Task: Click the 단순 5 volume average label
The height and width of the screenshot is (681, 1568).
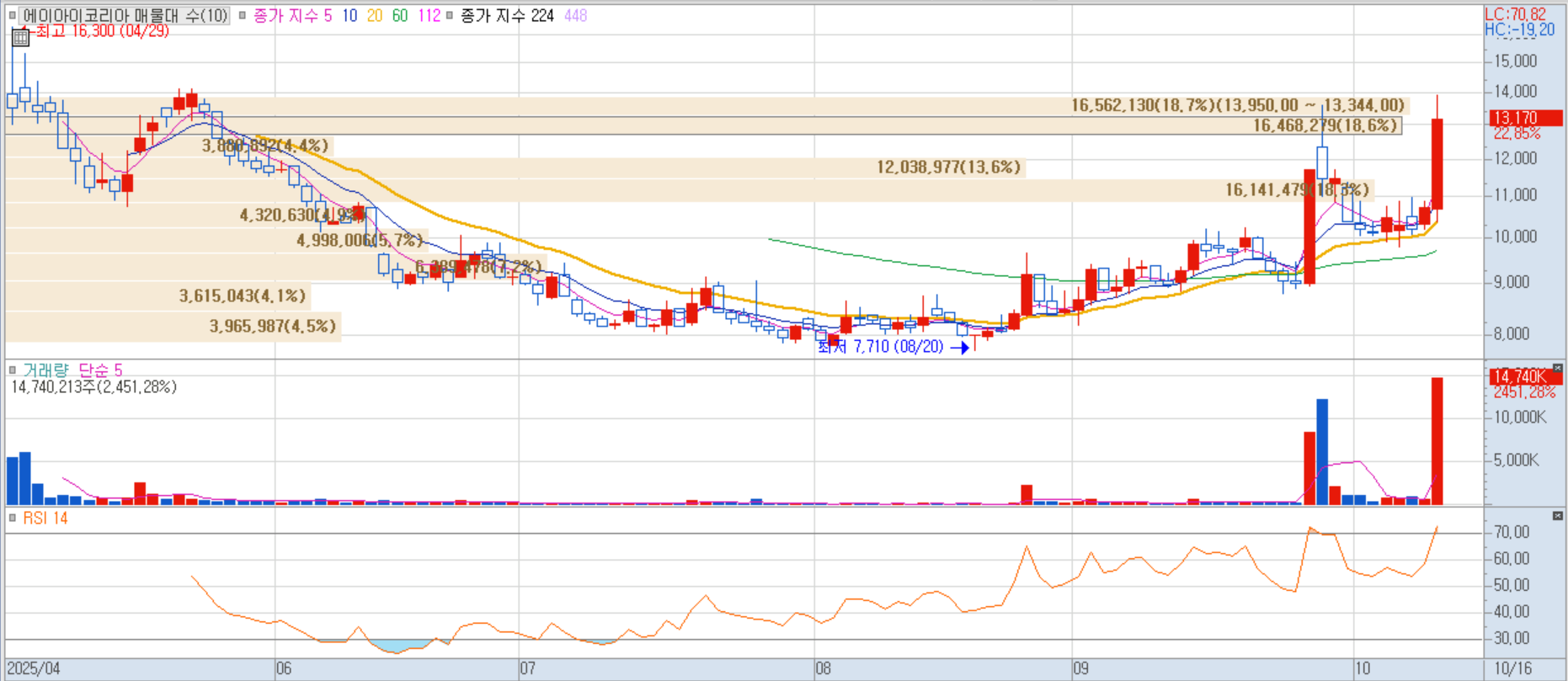Action: click(x=100, y=370)
